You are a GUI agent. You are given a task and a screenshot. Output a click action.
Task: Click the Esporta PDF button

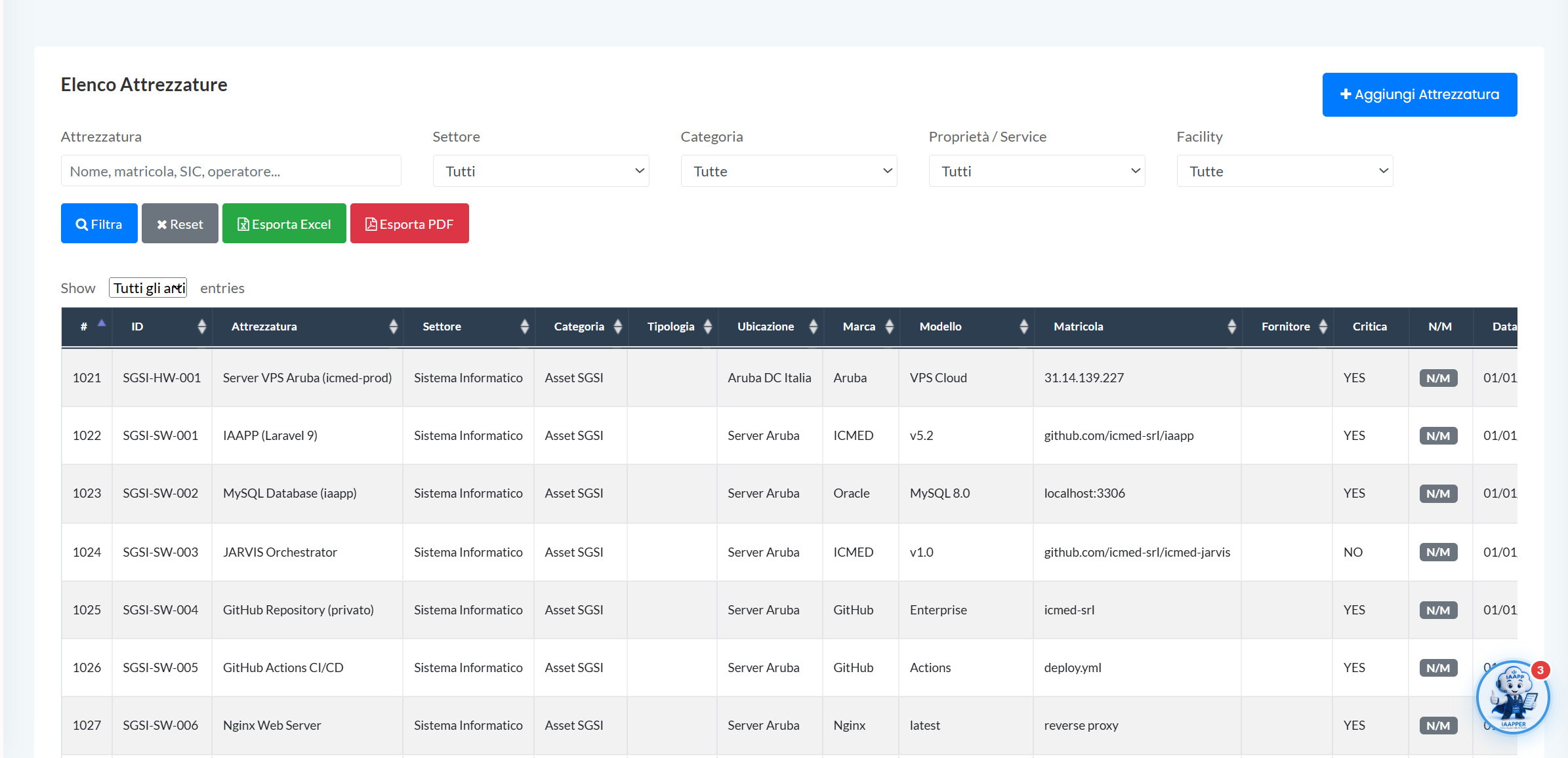409,224
